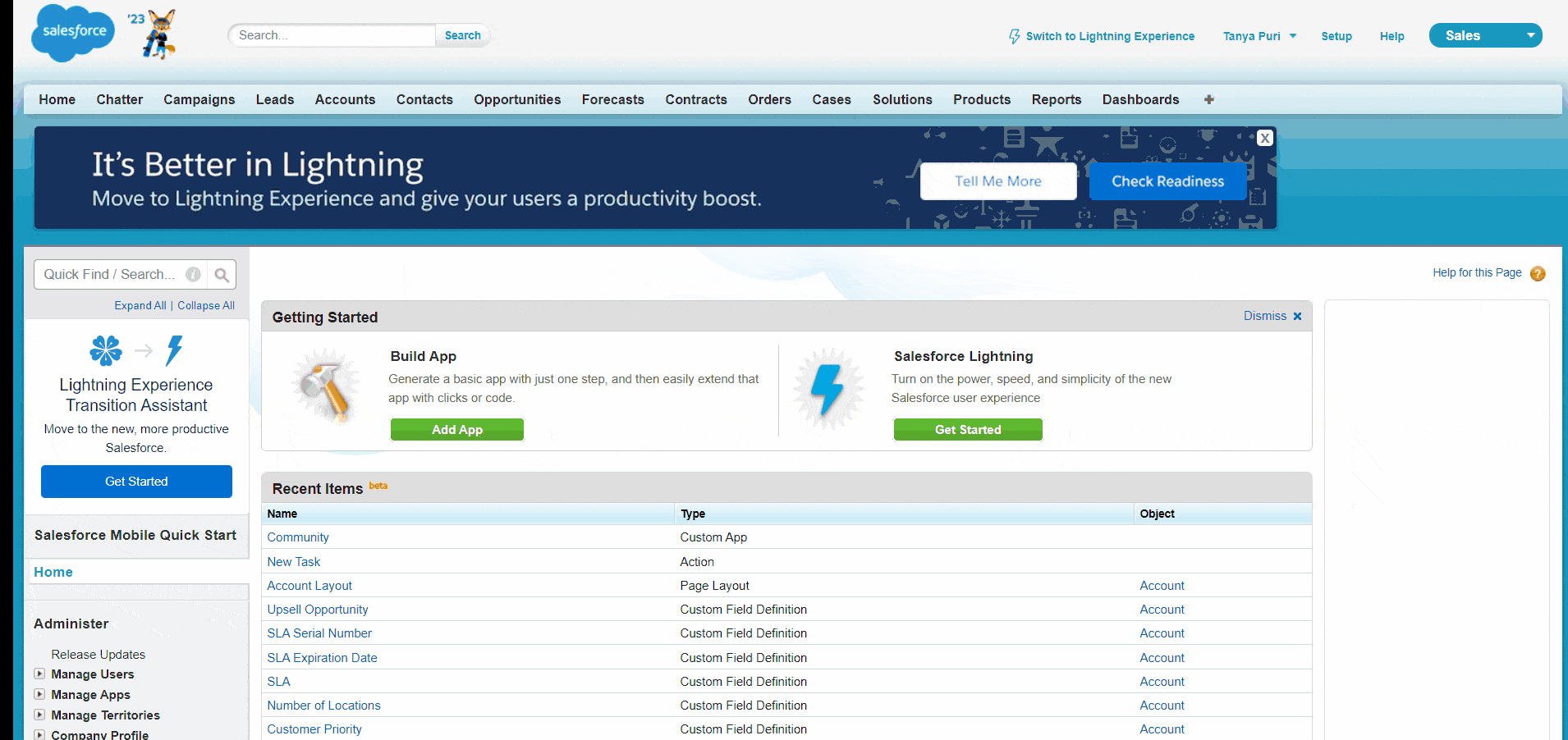
Task: Click the Quick Find info icon
Action: click(x=193, y=274)
